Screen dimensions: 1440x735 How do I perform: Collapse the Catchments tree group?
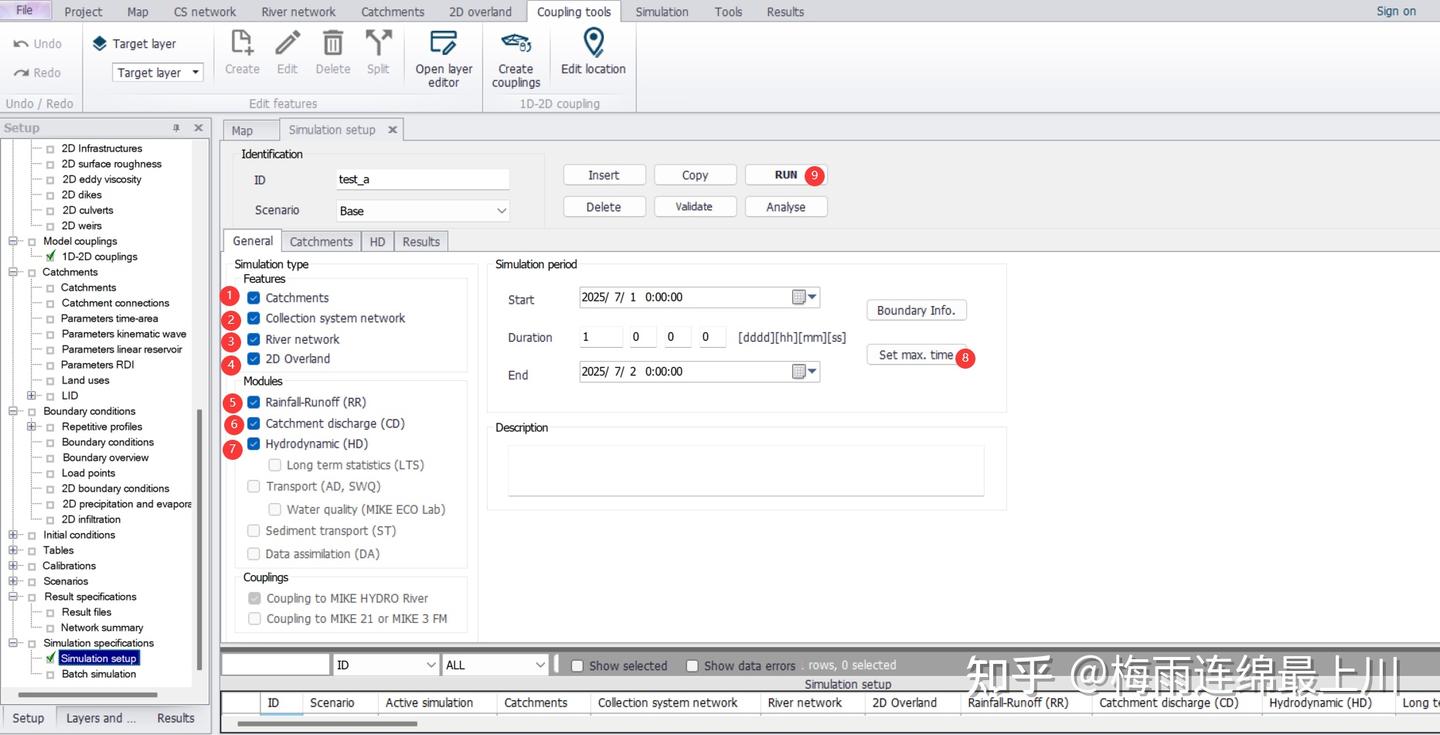[14, 272]
